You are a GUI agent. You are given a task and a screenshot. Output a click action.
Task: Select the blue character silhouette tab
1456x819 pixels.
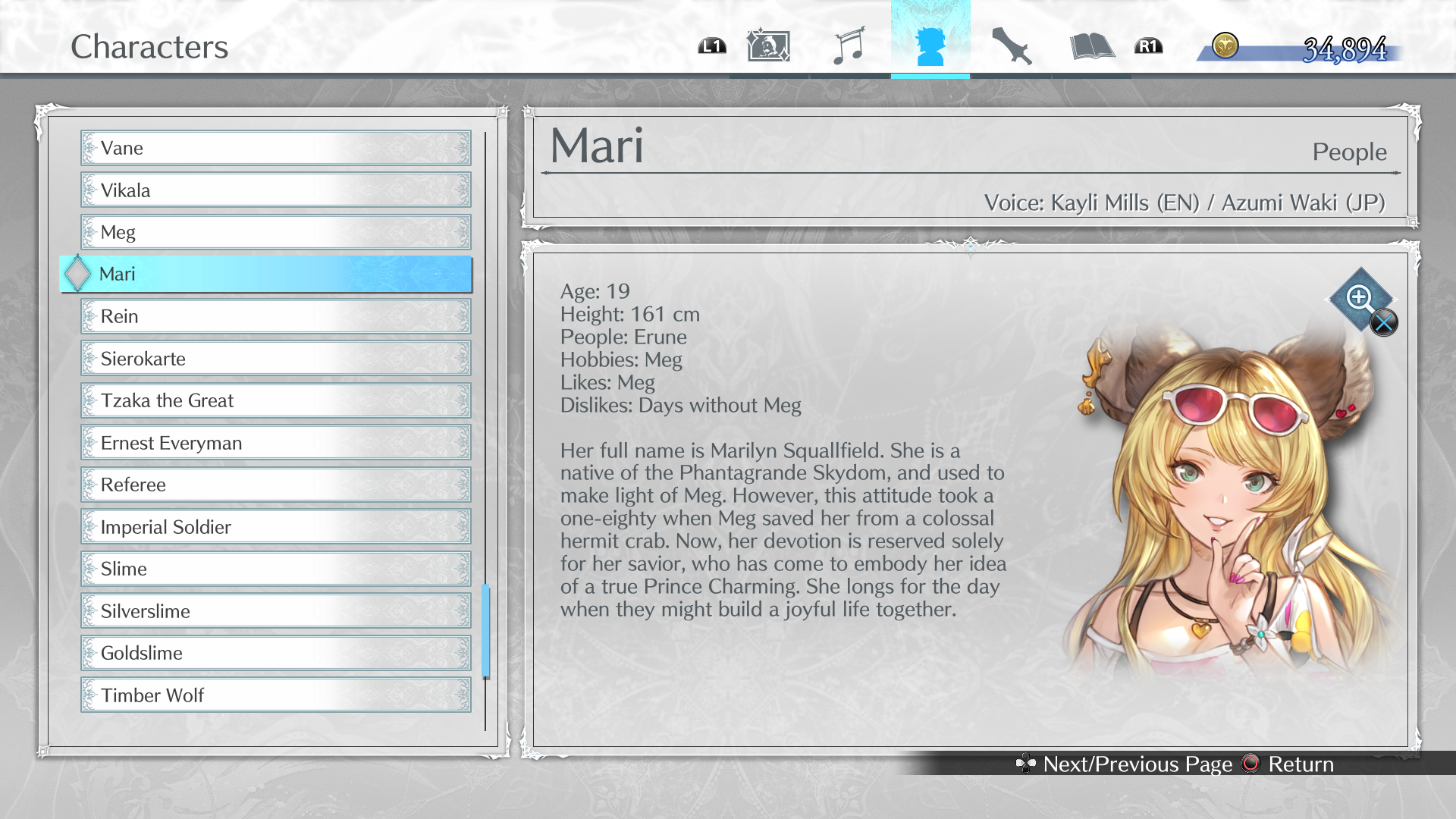[x=930, y=46]
